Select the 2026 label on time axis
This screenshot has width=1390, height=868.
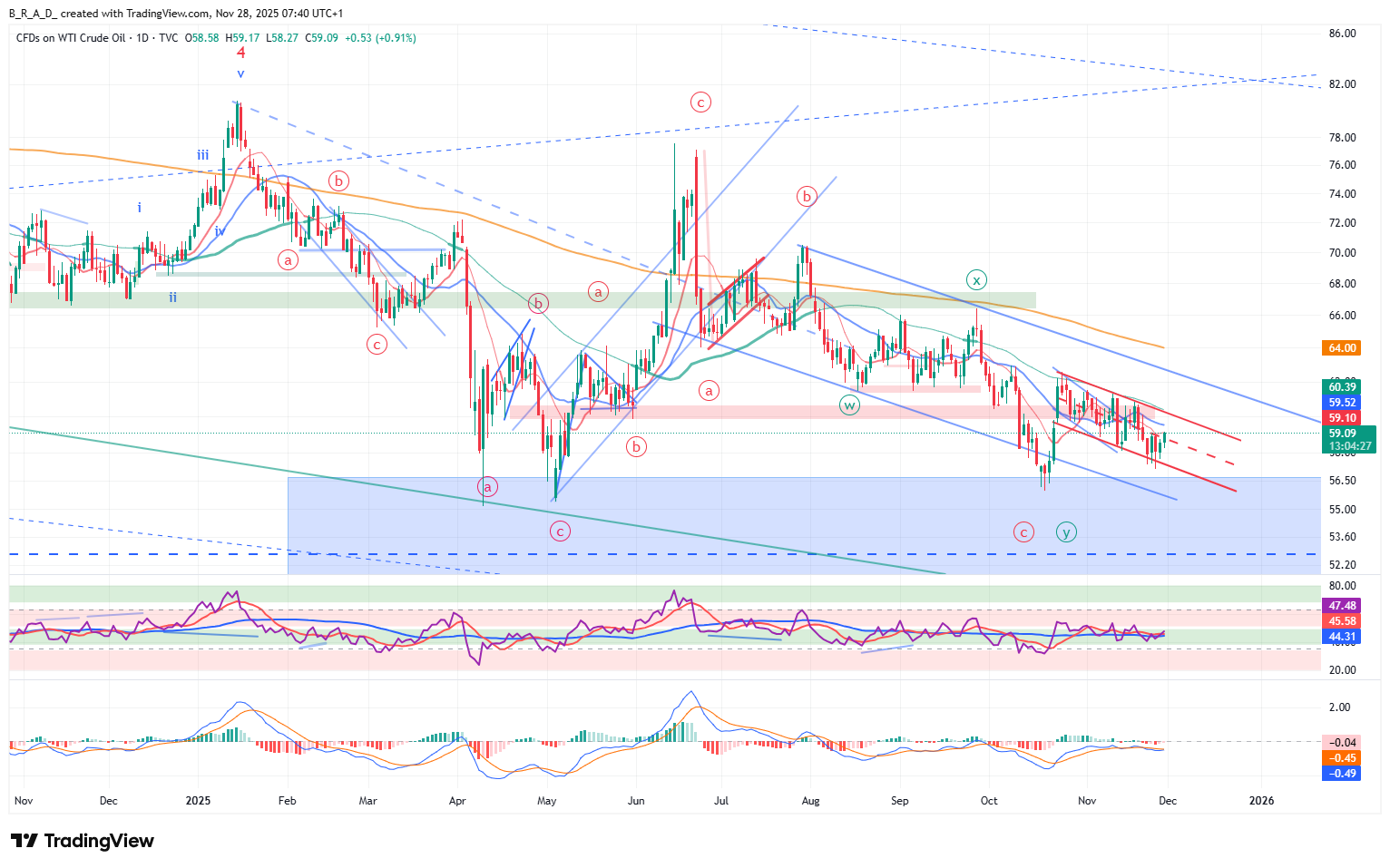pos(1261,801)
